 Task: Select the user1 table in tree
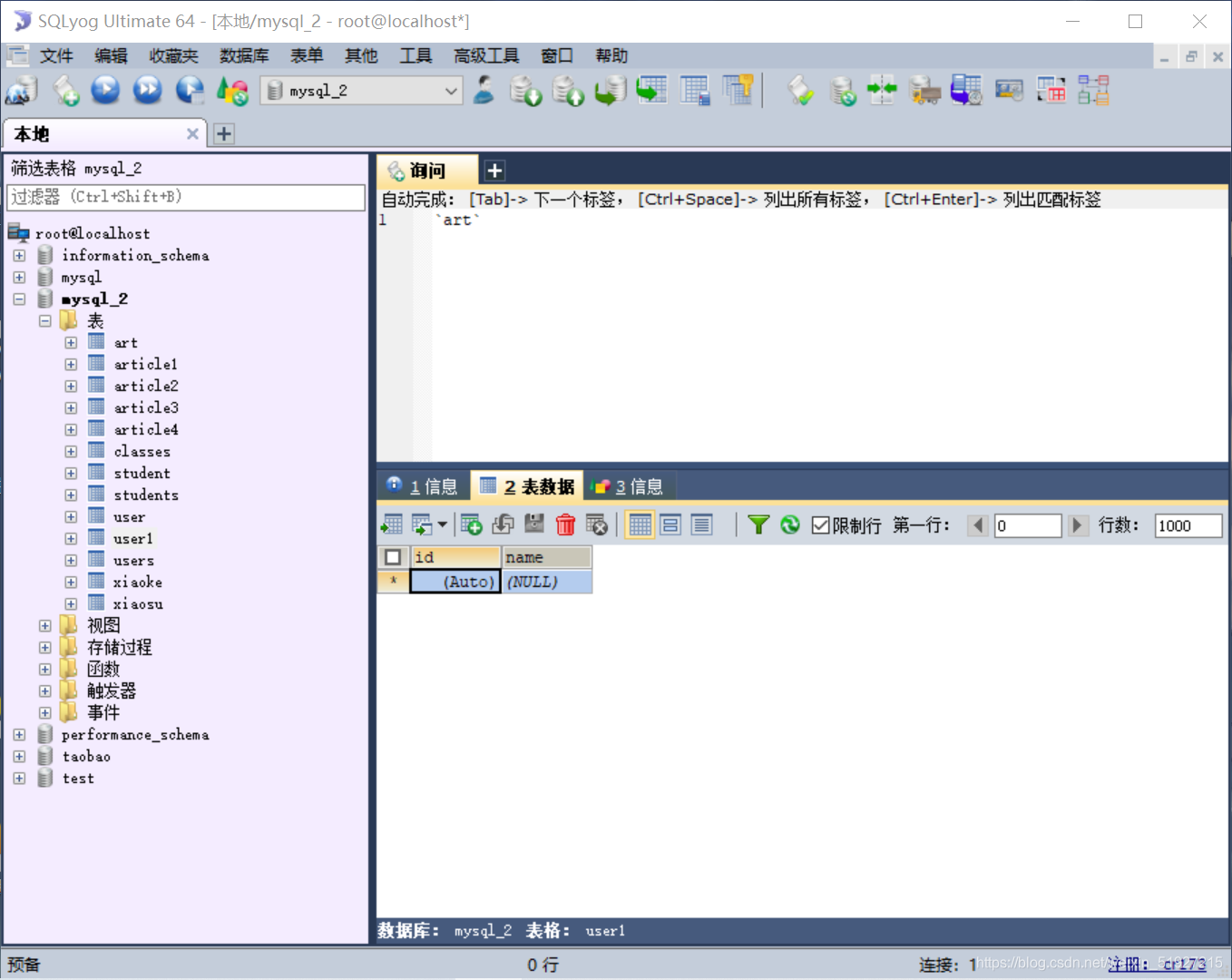(x=133, y=539)
